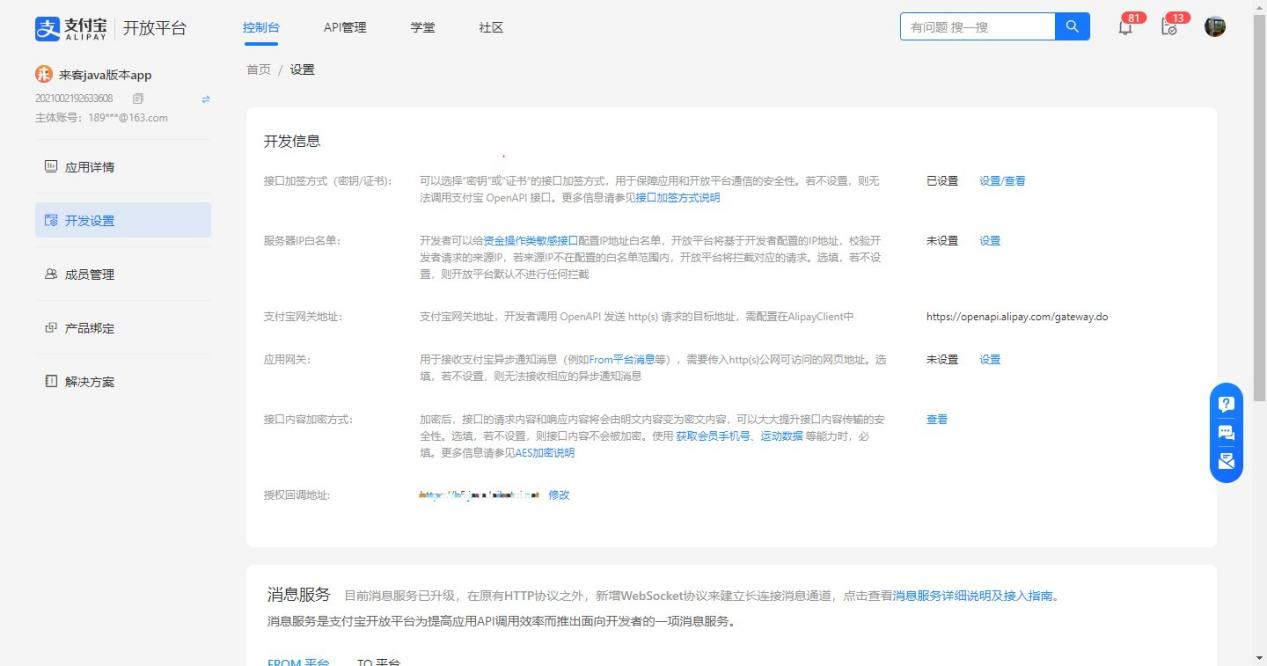Open 消息服务详细说明及接入指南 link
1267x666 pixels.
(974, 596)
